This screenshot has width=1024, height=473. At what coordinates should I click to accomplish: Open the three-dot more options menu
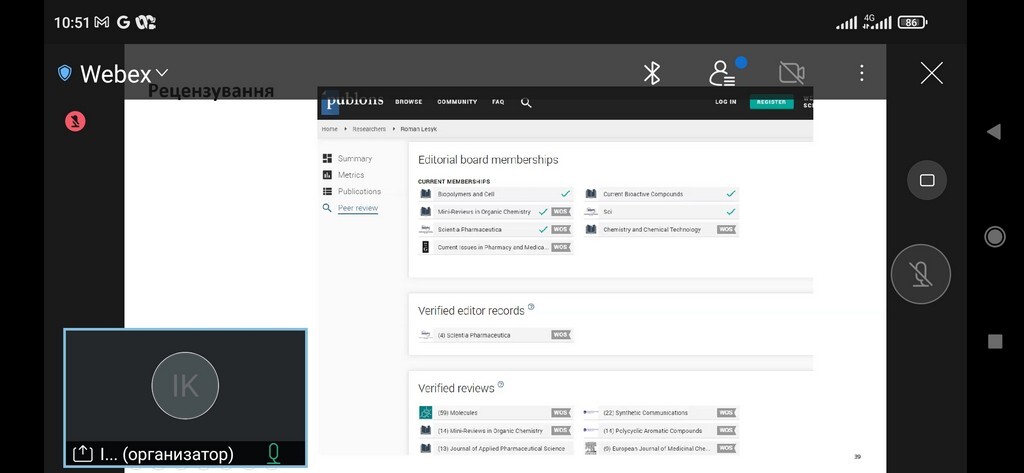click(x=861, y=73)
